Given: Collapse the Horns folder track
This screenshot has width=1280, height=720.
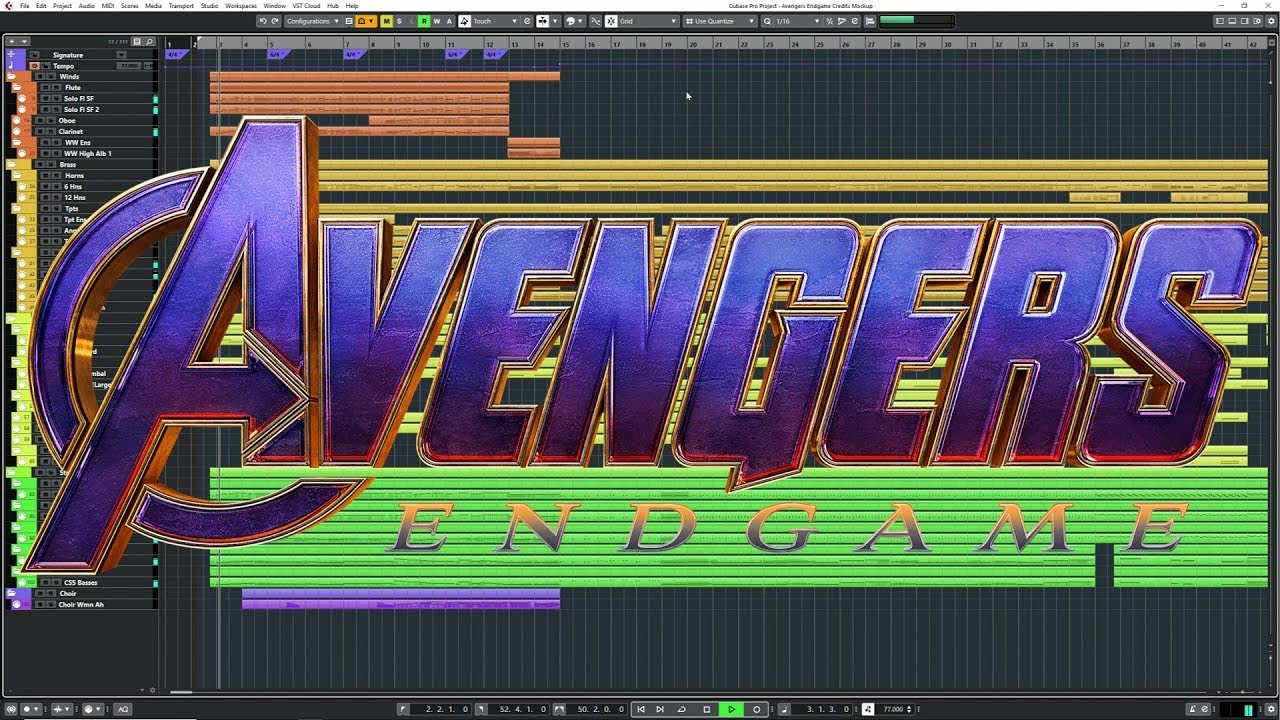Looking at the screenshot, I should 17,176.
